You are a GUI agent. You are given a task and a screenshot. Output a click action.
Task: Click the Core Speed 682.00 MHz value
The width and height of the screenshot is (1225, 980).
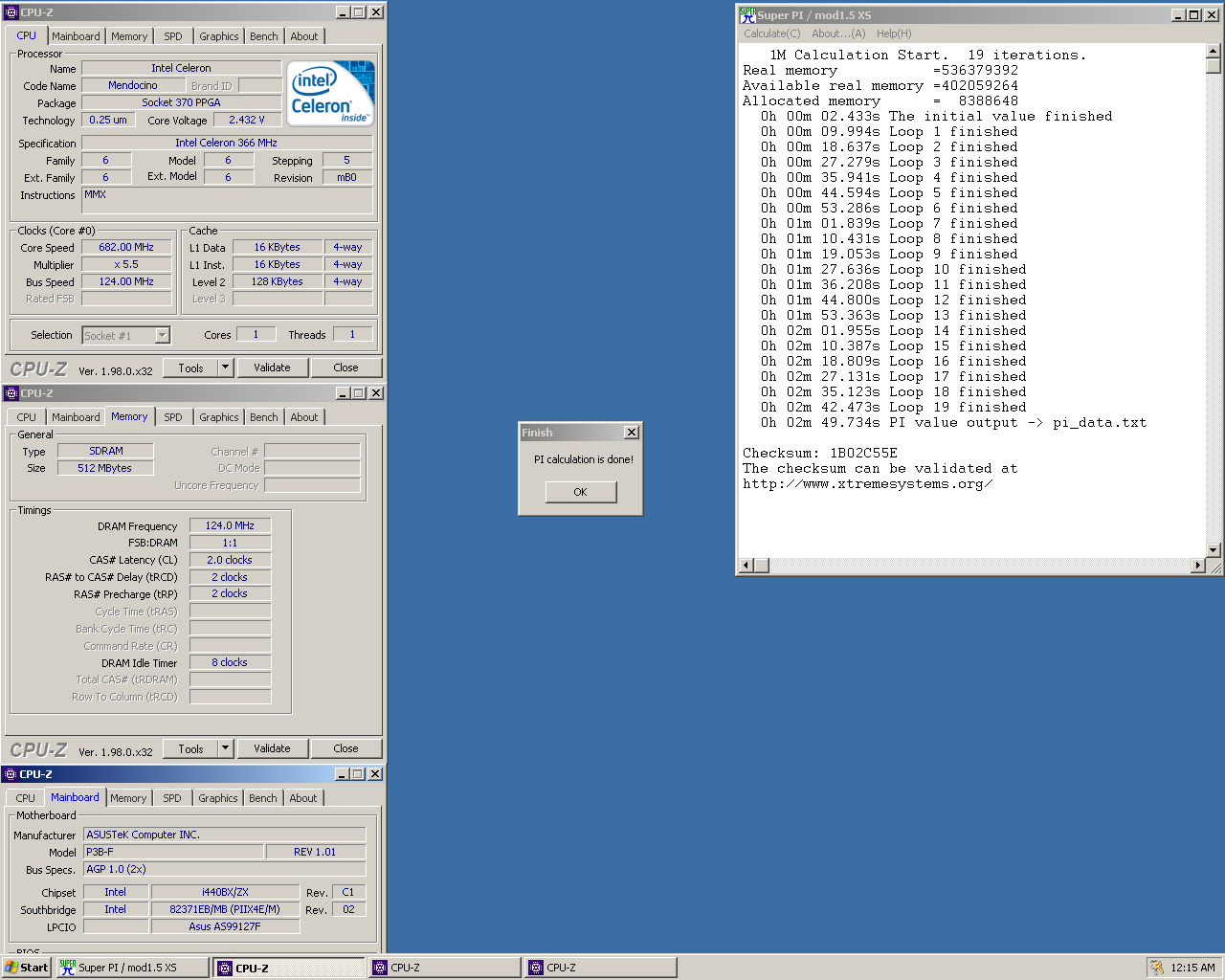click(x=126, y=247)
